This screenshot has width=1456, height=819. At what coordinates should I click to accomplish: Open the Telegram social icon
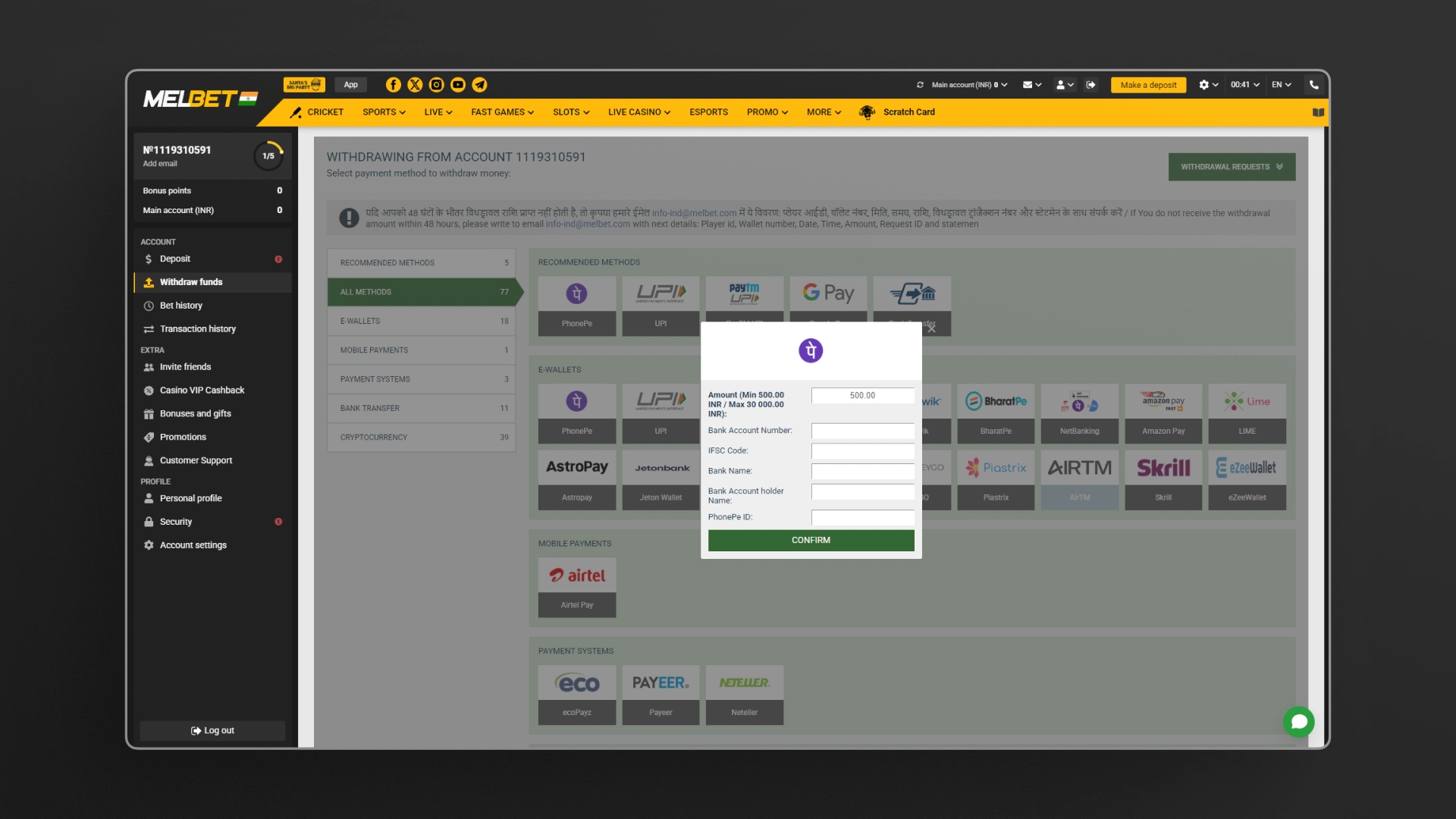[479, 85]
